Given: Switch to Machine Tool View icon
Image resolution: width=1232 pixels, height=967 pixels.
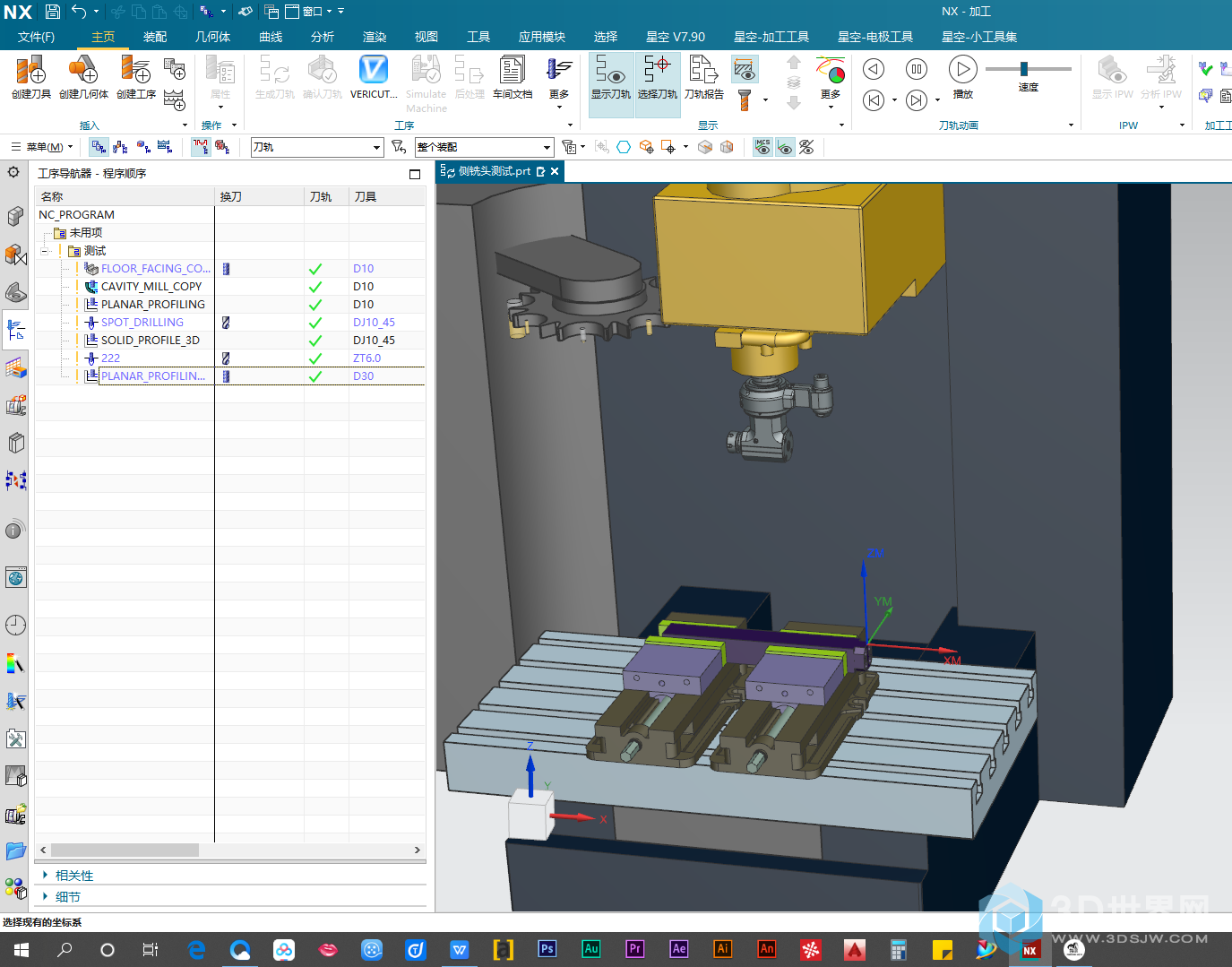Looking at the screenshot, I should pyautogui.click(x=120, y=147).
